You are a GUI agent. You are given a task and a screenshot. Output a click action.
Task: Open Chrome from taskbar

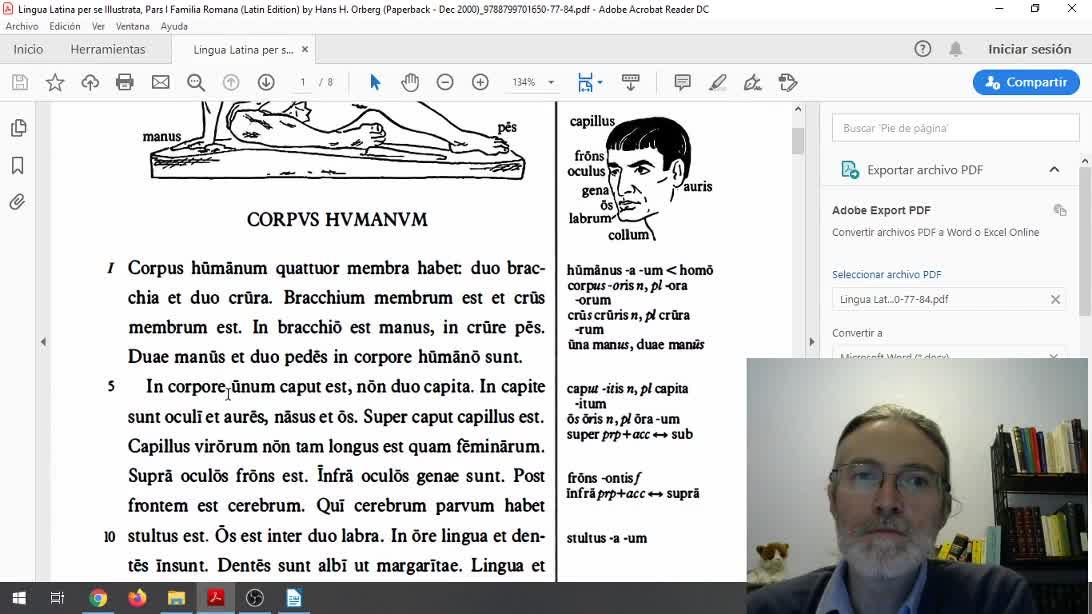[x=98, y=598]
